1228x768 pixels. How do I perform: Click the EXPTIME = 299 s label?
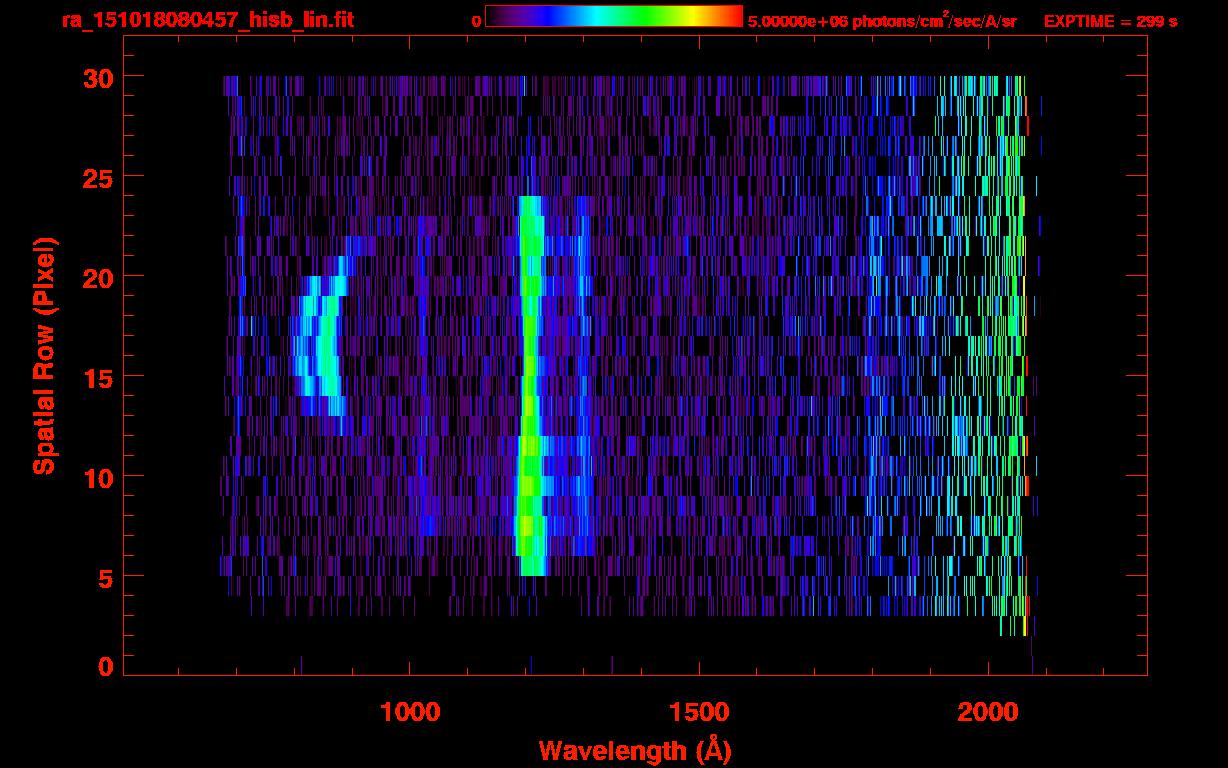(1110, 21)
